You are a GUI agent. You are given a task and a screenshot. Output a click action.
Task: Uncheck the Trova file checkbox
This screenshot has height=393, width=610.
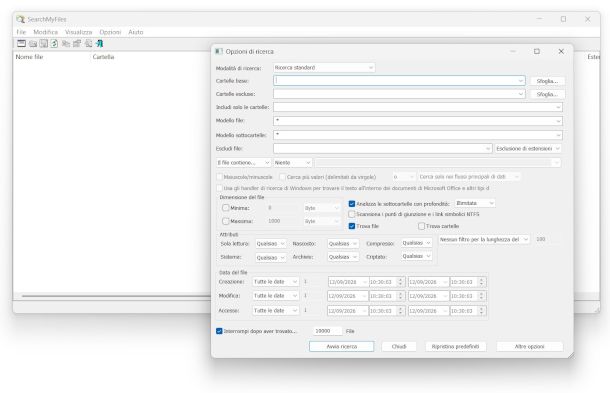click(x=352, y=226)
